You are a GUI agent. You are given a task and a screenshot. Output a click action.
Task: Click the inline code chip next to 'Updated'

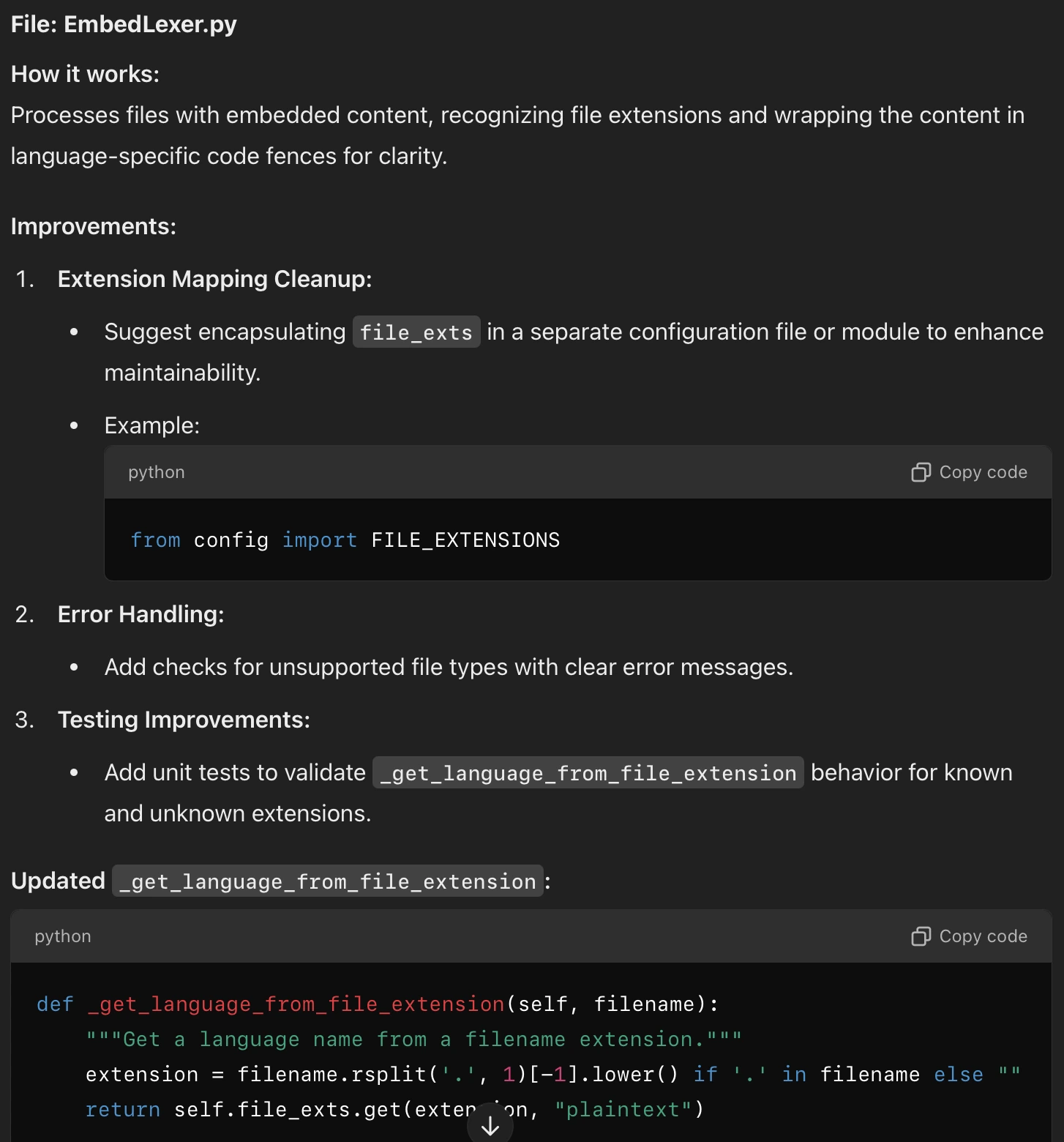[x=327, y=881]
